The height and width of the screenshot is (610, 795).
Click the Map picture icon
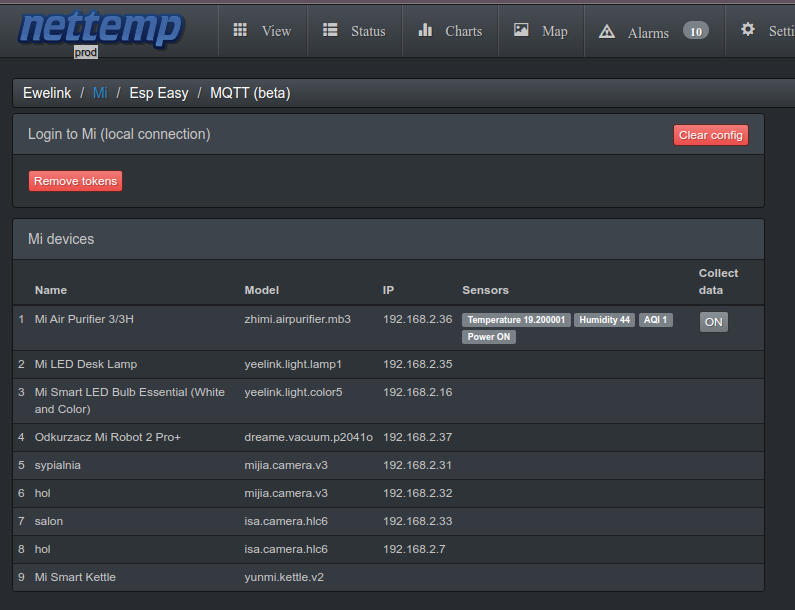coord(521,30)
